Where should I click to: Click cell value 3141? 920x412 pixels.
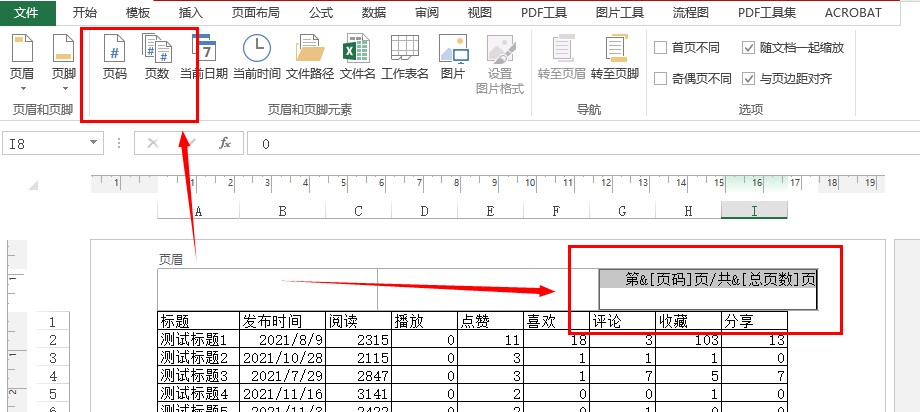(358, 393)
